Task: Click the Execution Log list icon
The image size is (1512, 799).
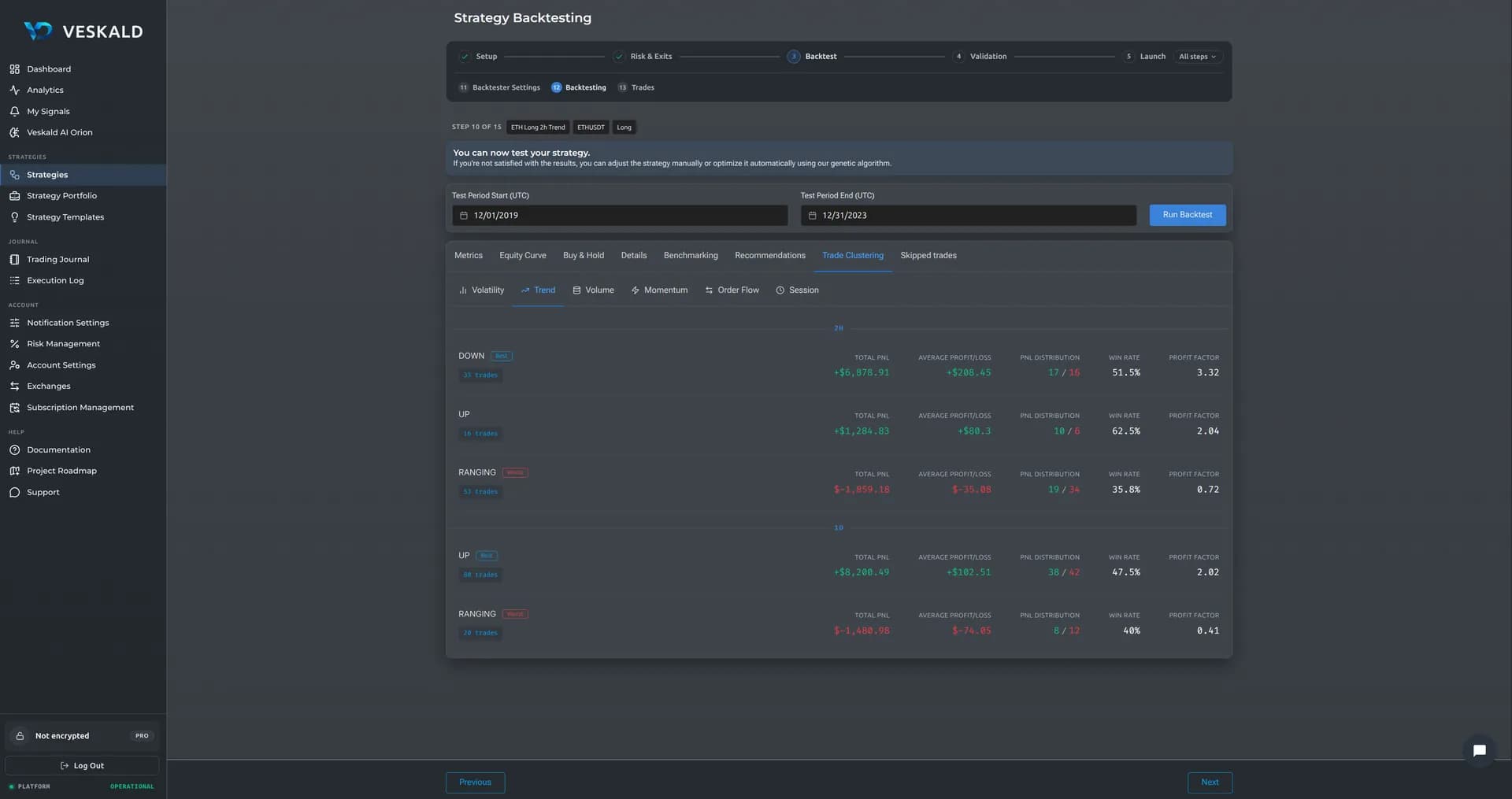Action: (x=14, y=281)
